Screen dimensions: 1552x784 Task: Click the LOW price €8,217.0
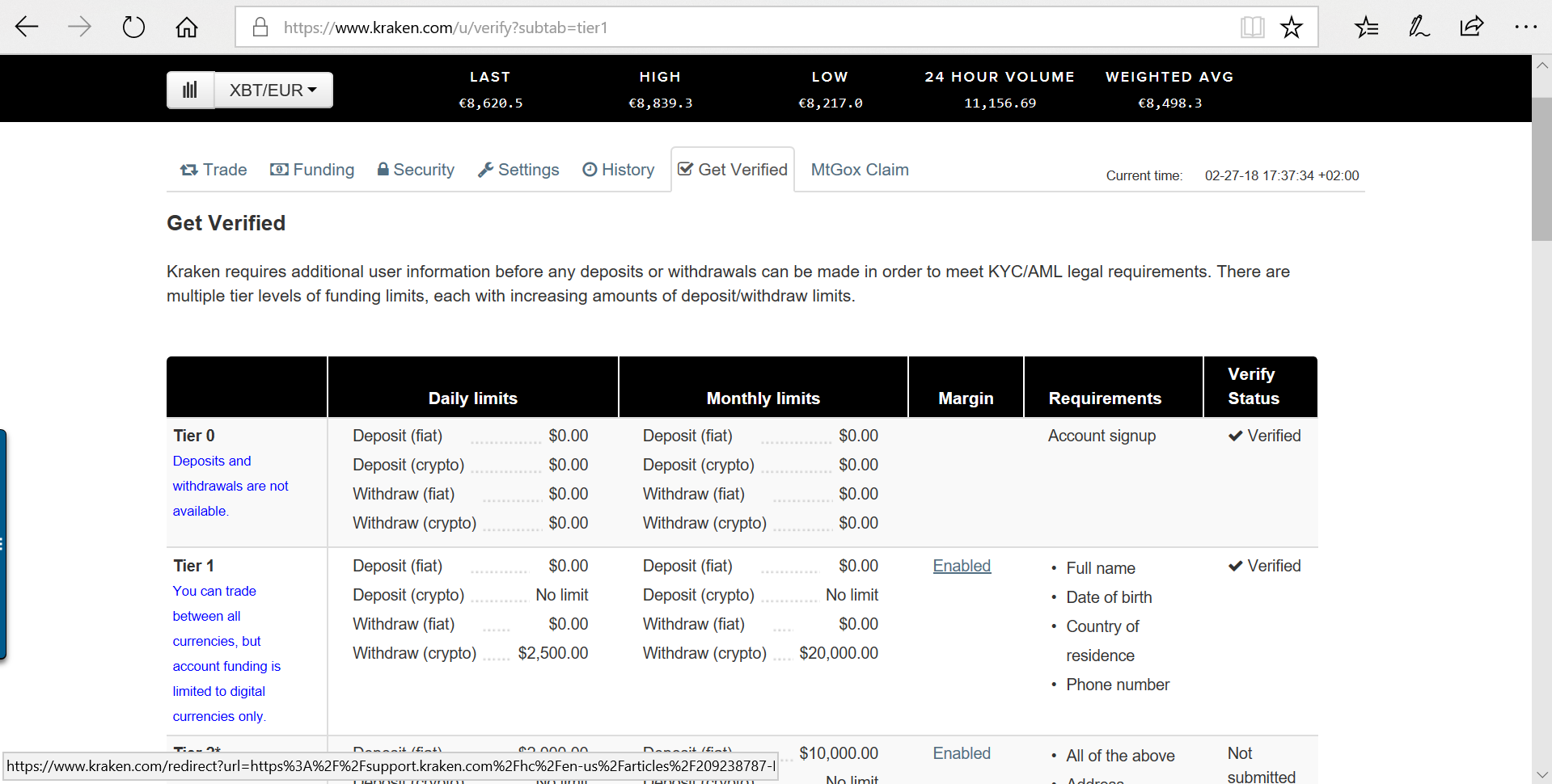pyautogui.click(x=830, y=103)
